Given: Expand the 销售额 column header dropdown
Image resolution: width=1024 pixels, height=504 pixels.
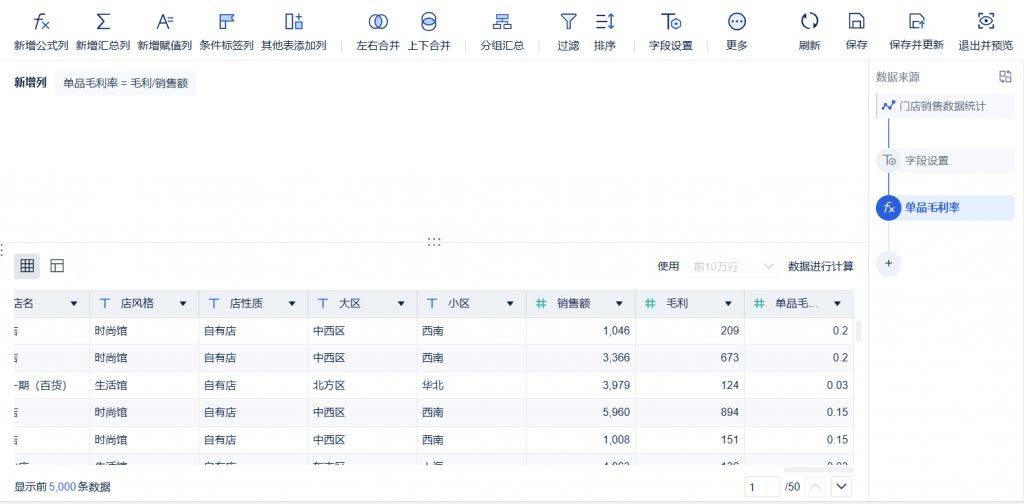Looking at the screenshot, I should tap(619, 303).
